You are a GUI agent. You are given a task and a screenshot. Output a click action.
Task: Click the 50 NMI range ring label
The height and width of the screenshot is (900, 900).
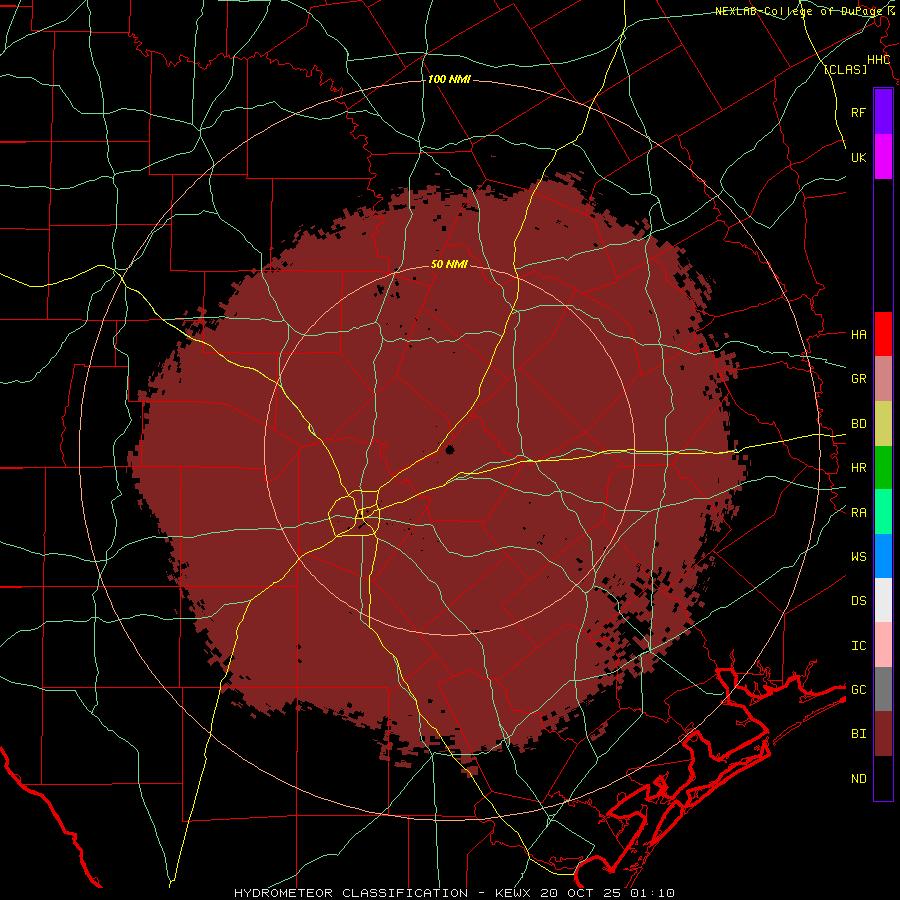(x=449, y=264)
